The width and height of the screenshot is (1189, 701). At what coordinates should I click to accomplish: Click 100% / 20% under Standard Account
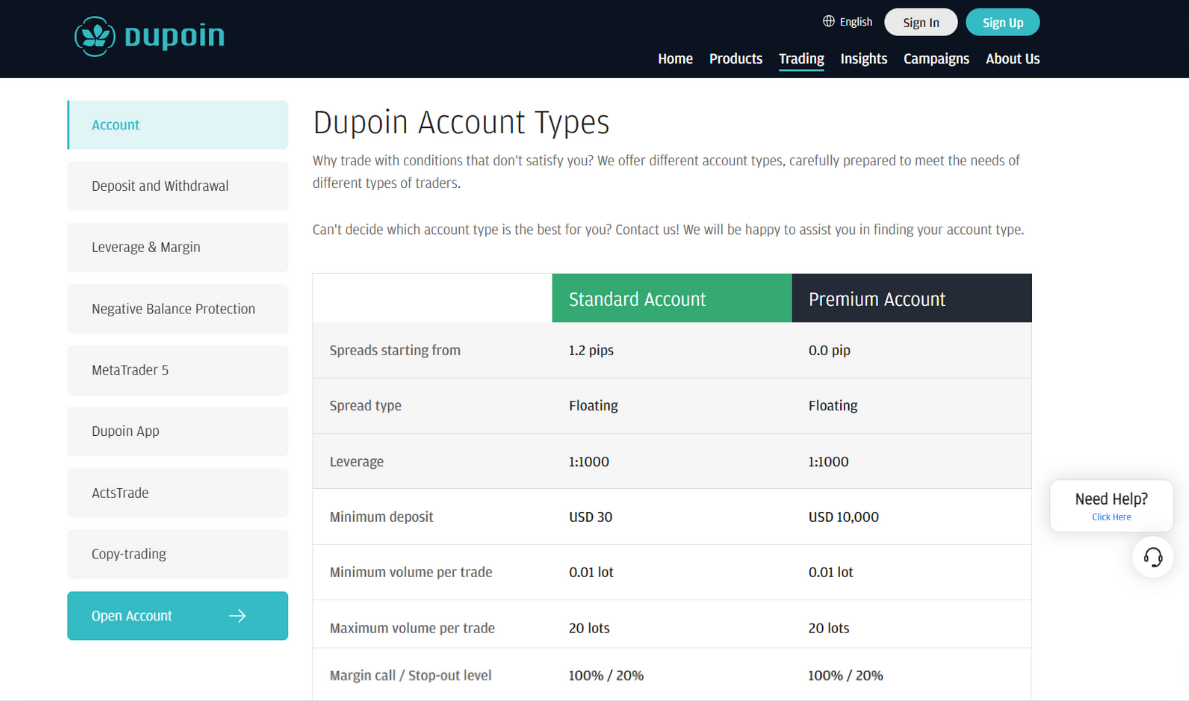[x=607, y=675]
